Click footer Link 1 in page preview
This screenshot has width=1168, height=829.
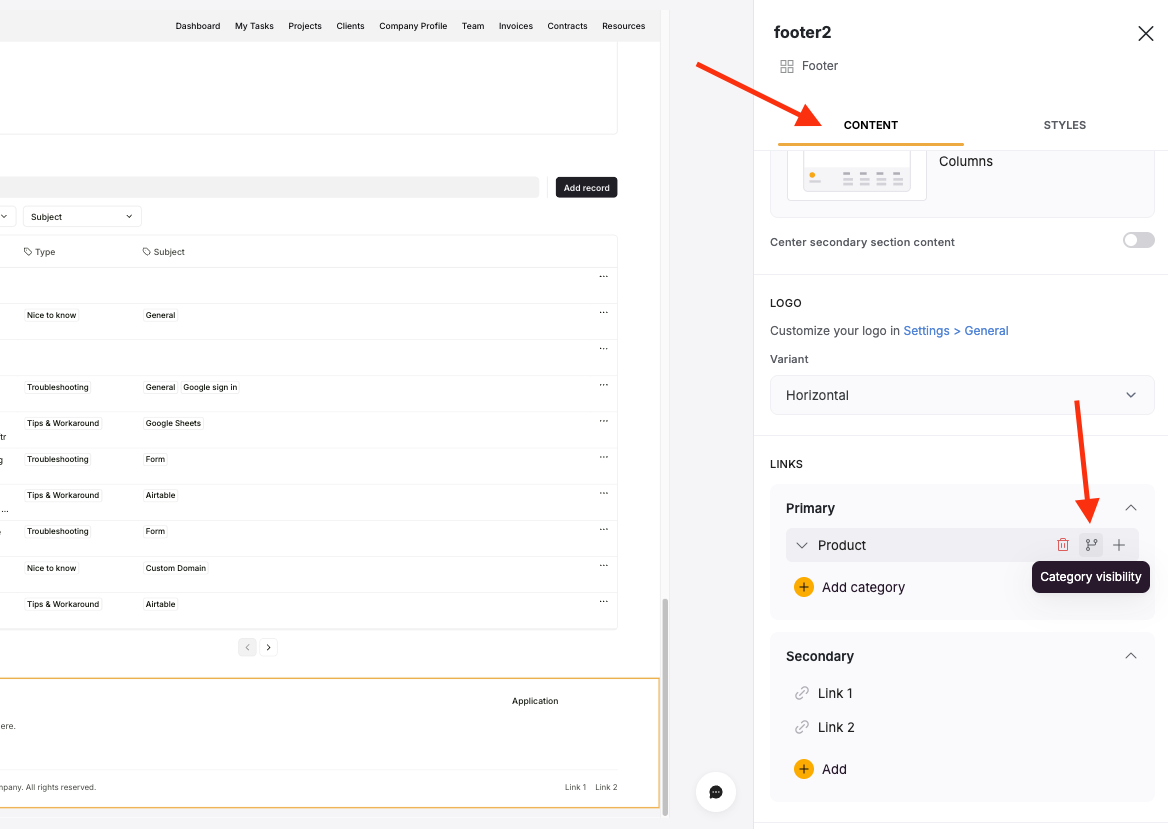tap(575, 787)
